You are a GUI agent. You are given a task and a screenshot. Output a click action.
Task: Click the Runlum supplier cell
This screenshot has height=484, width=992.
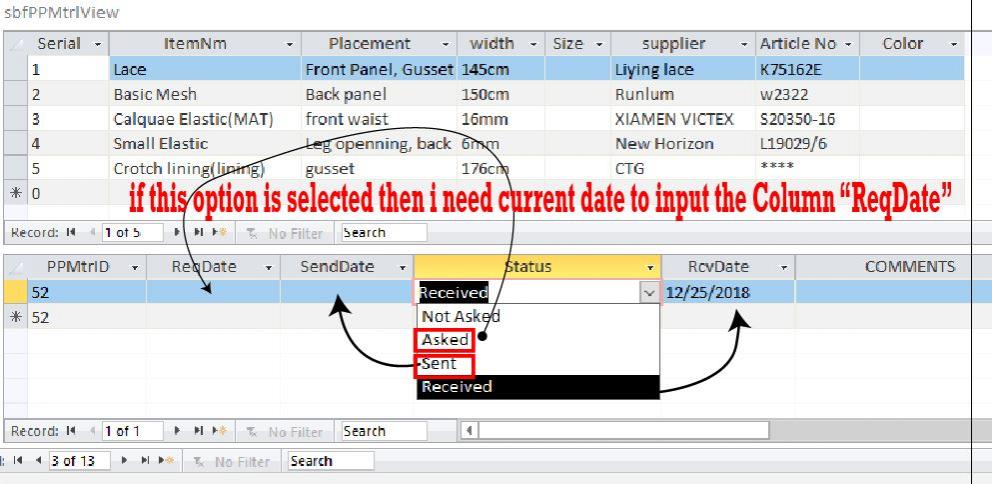point(683,94)
